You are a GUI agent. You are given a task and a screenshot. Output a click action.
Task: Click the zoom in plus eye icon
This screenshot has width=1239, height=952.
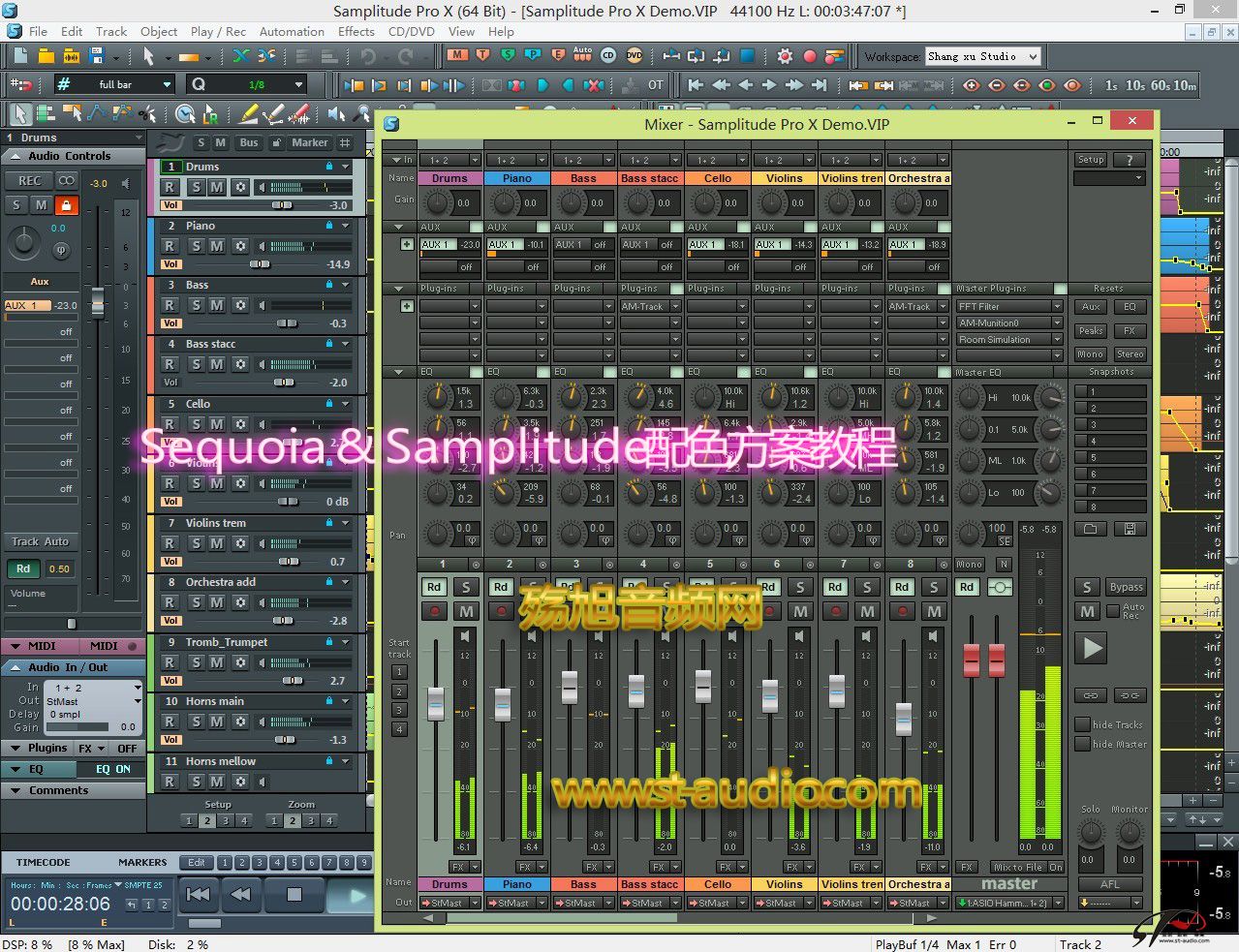971,85
